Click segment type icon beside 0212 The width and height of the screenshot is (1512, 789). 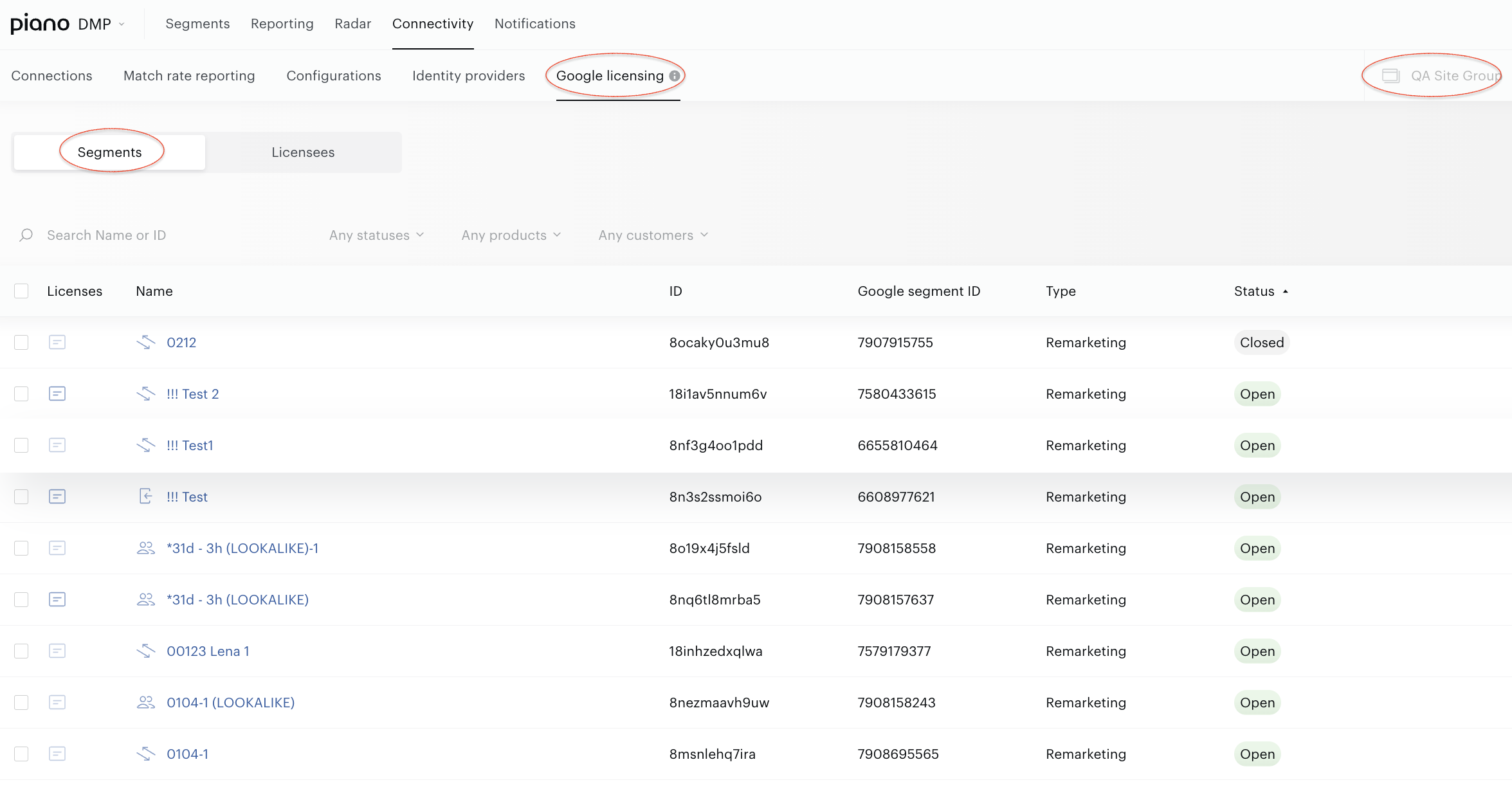click(x=146, y=342)
